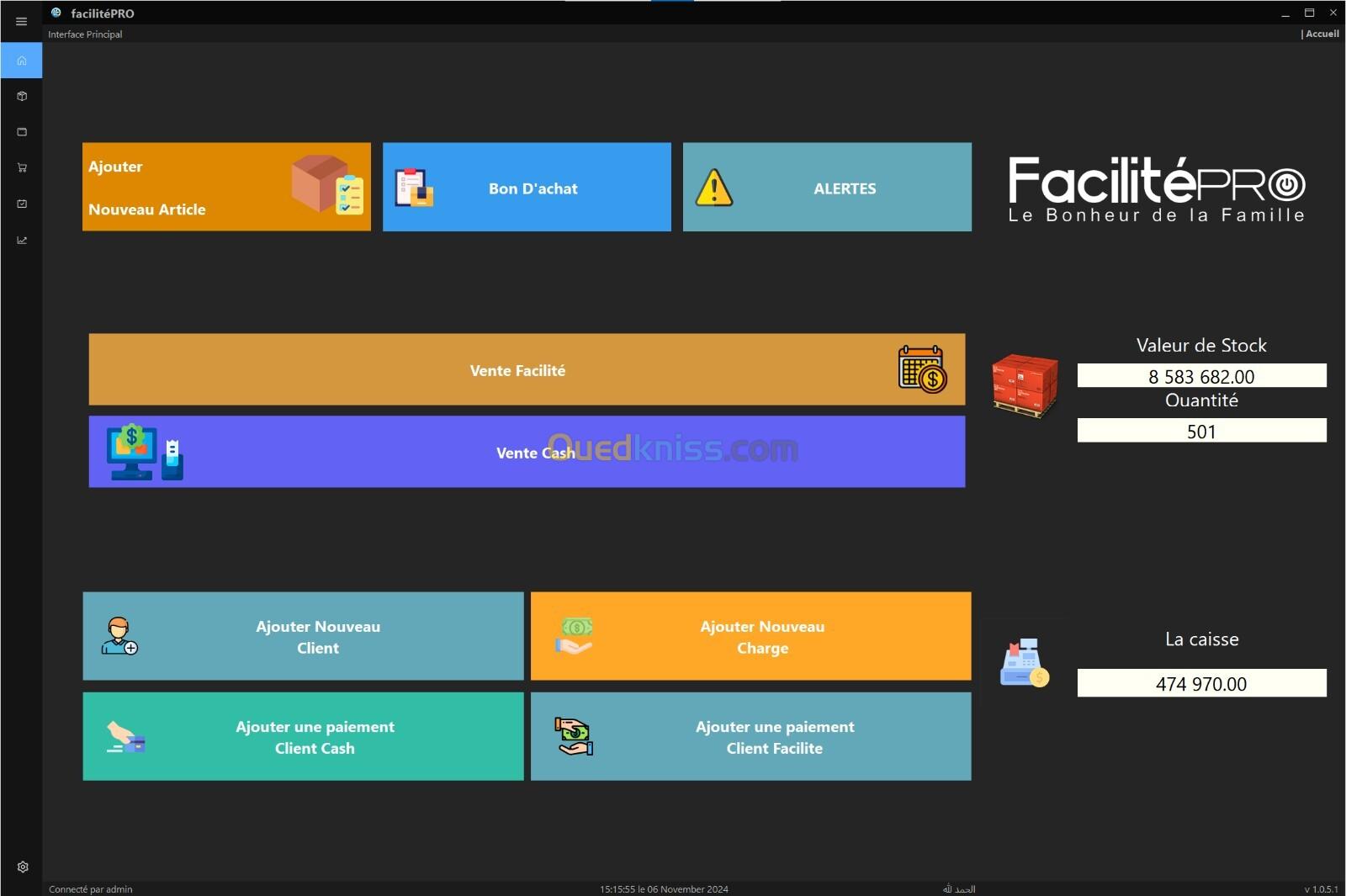The image size is (1346, 896).
Task: Expand the hamburger menu in sidebar
Action: click(x=22, y=22)
